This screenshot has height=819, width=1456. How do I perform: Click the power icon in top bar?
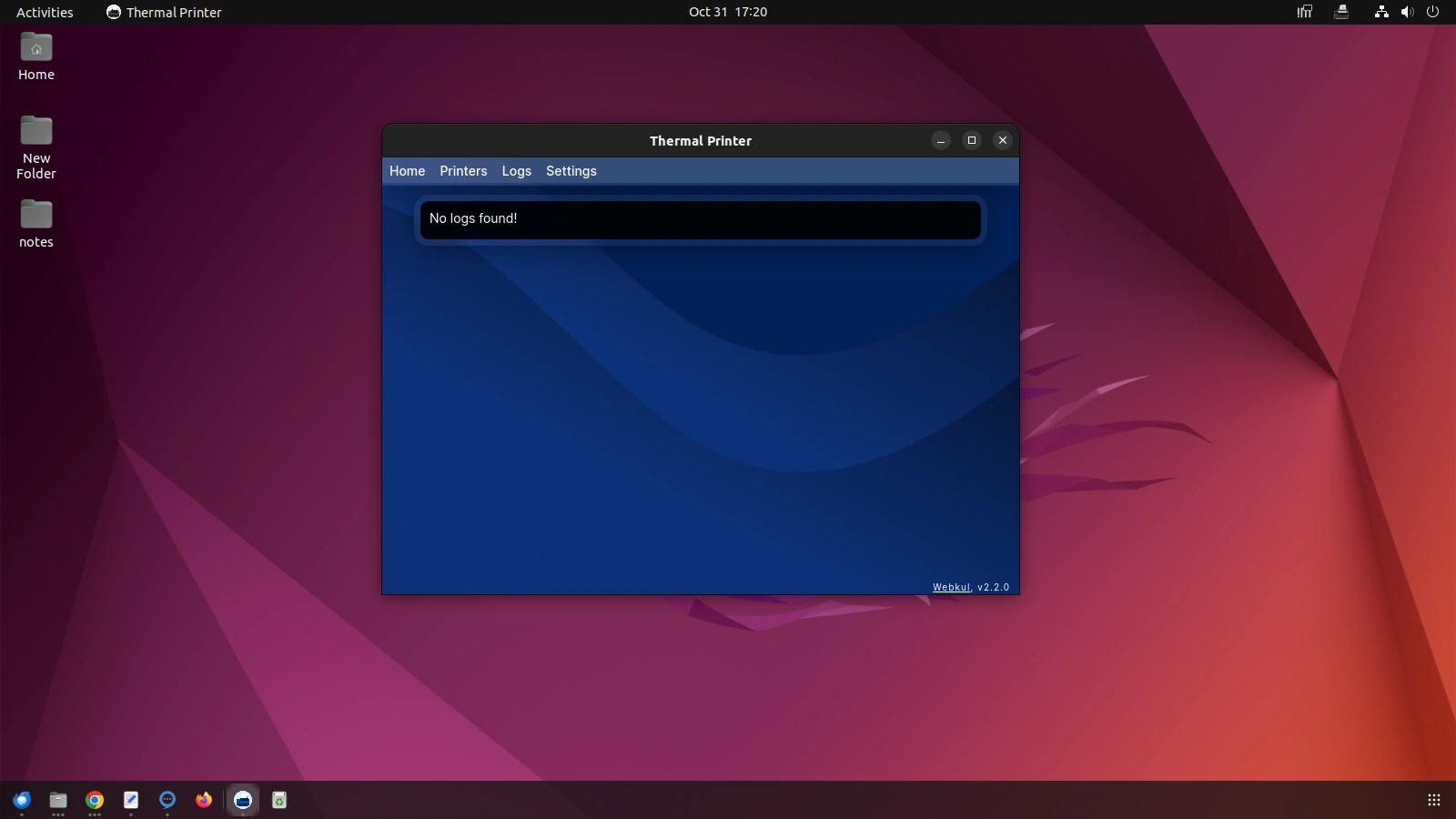pyautogui.click(x=1432, y=12)
